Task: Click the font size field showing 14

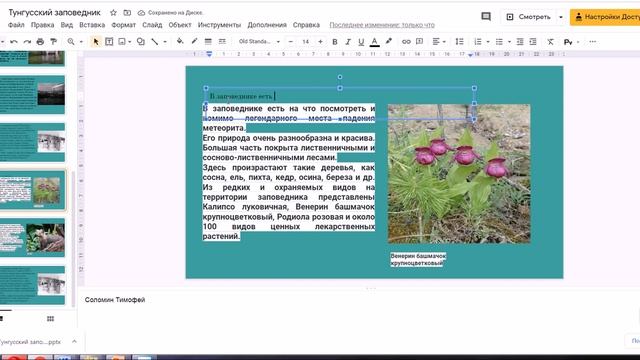Action: (305, 42)
